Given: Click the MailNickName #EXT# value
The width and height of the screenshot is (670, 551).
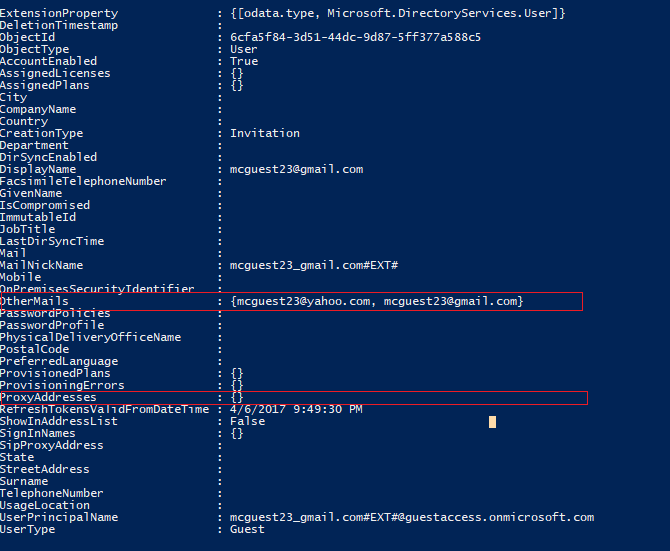Looking at the screenshot, I should [x=314, y=265].
